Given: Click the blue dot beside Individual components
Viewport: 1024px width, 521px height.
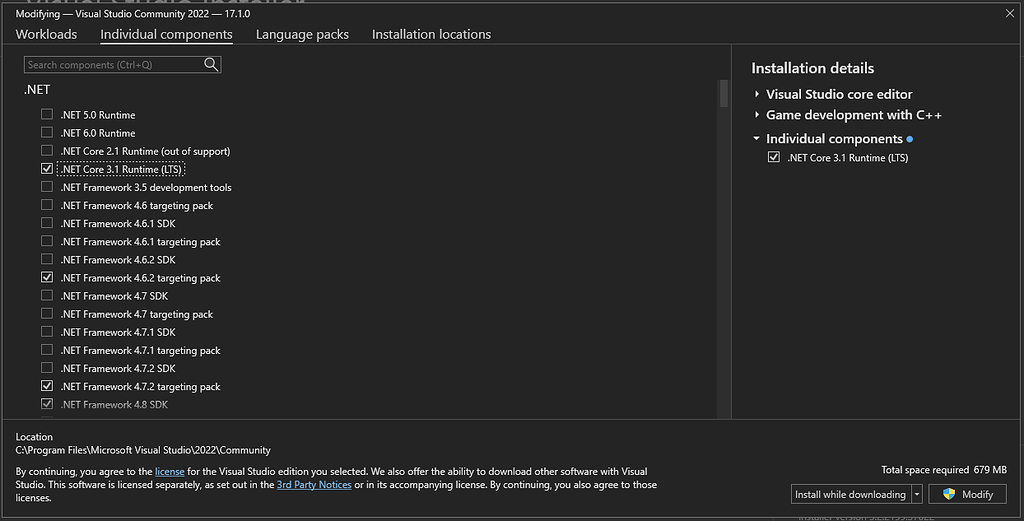Looking at the screenshot, I should tap(910, 139).
